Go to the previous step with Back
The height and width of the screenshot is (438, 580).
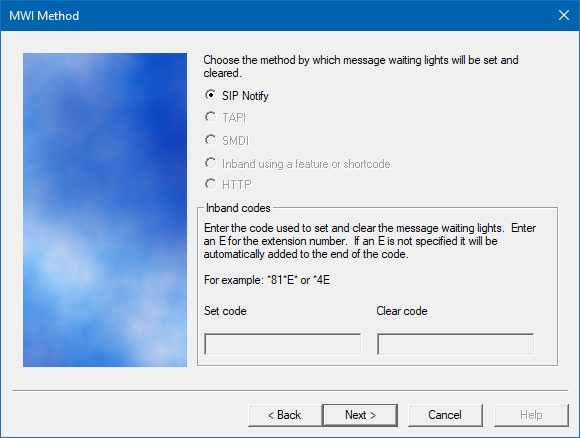285,415
